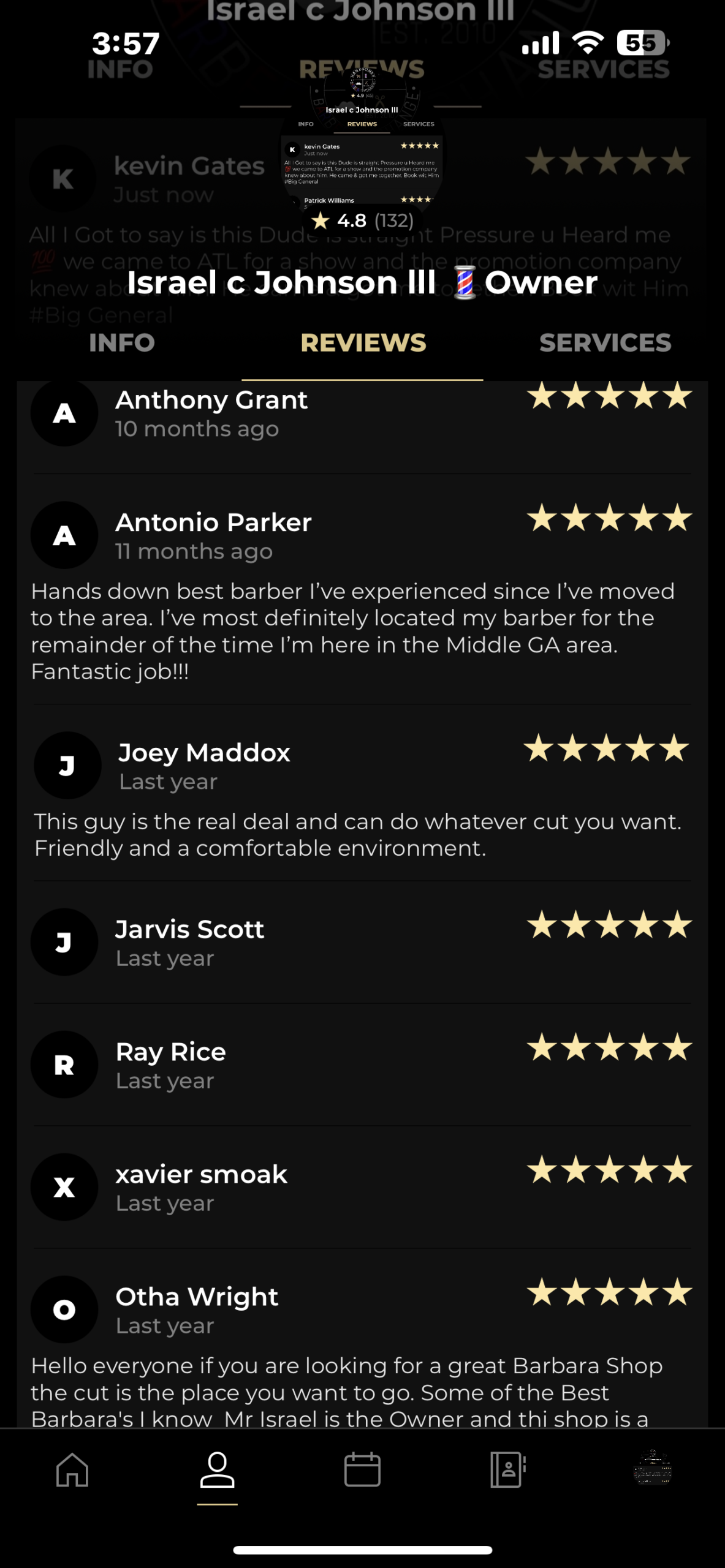
Task: Tap the barber profile thumbnail image
Action: [x=362, y=138]
